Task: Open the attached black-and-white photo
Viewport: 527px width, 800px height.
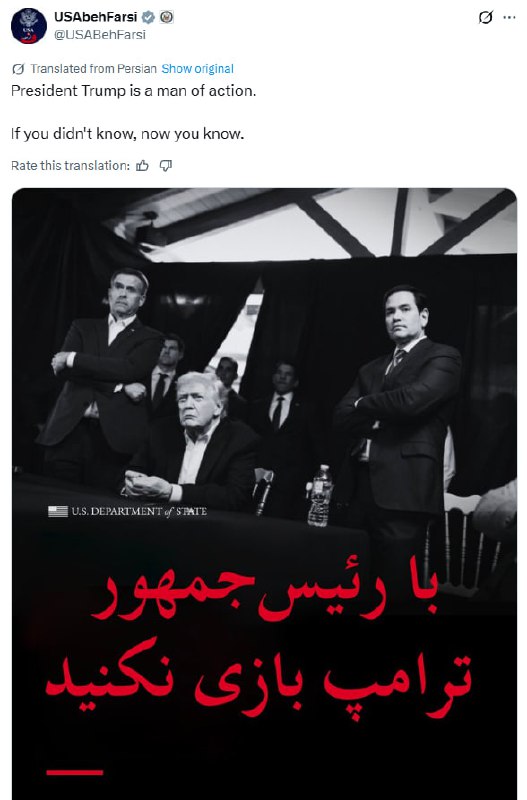Action: point(264,494)
